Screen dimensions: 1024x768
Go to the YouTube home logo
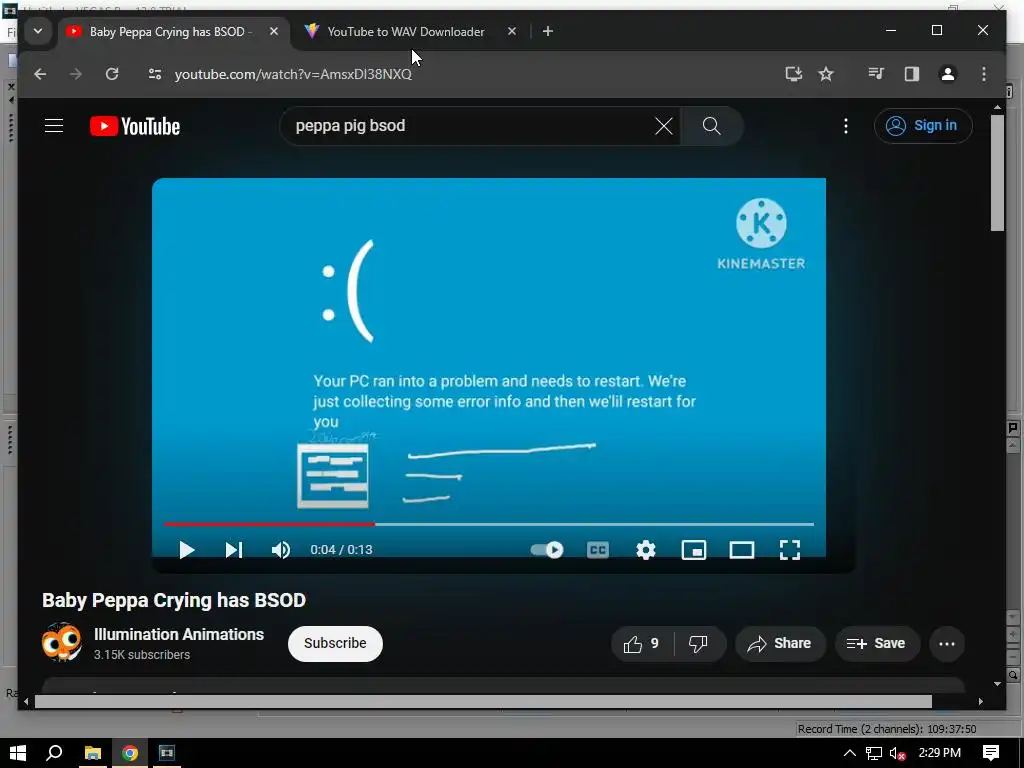tap(135, 126)
